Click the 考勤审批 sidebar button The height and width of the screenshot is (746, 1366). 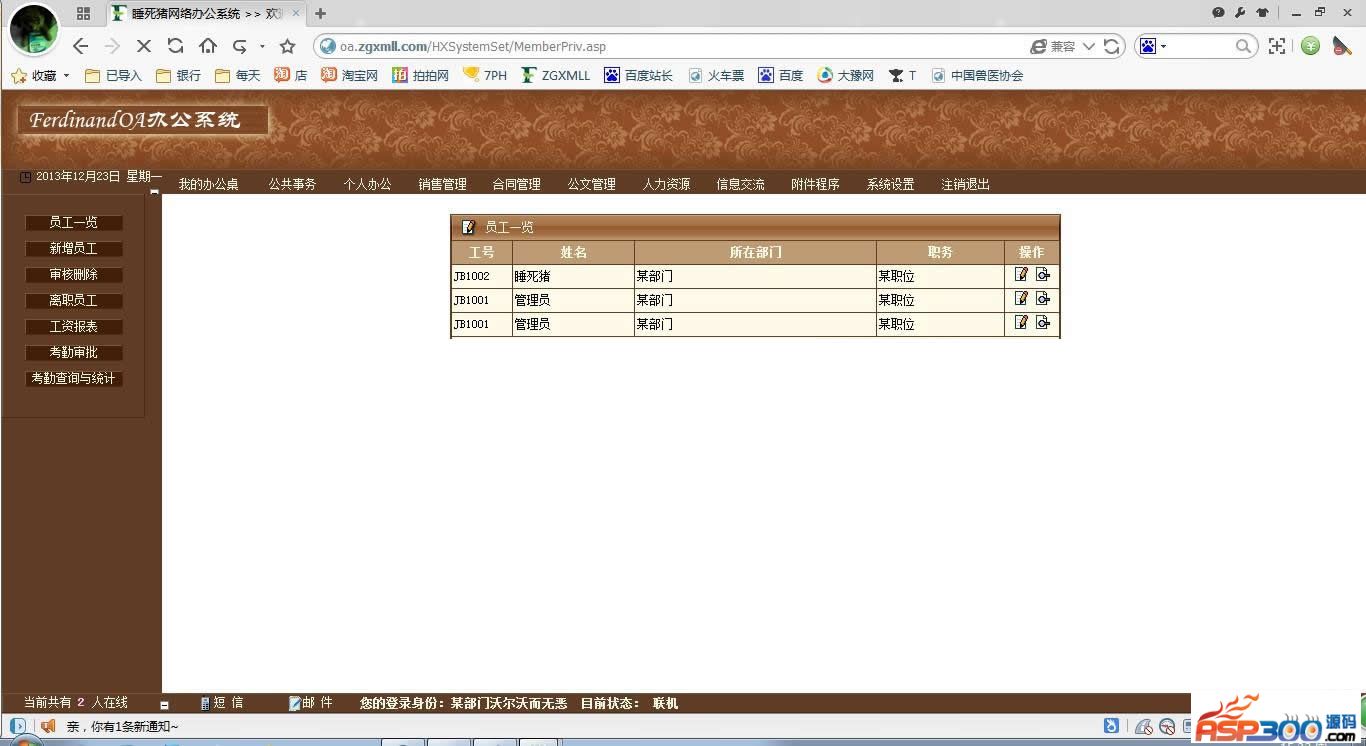click(x=74, y=353)
